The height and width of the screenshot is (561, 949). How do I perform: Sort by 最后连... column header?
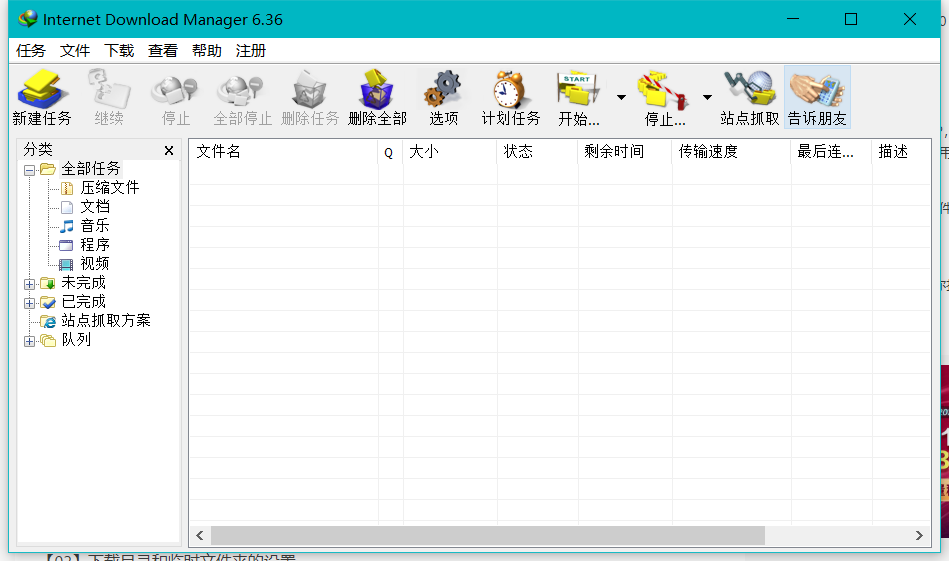tap(832, 151)
